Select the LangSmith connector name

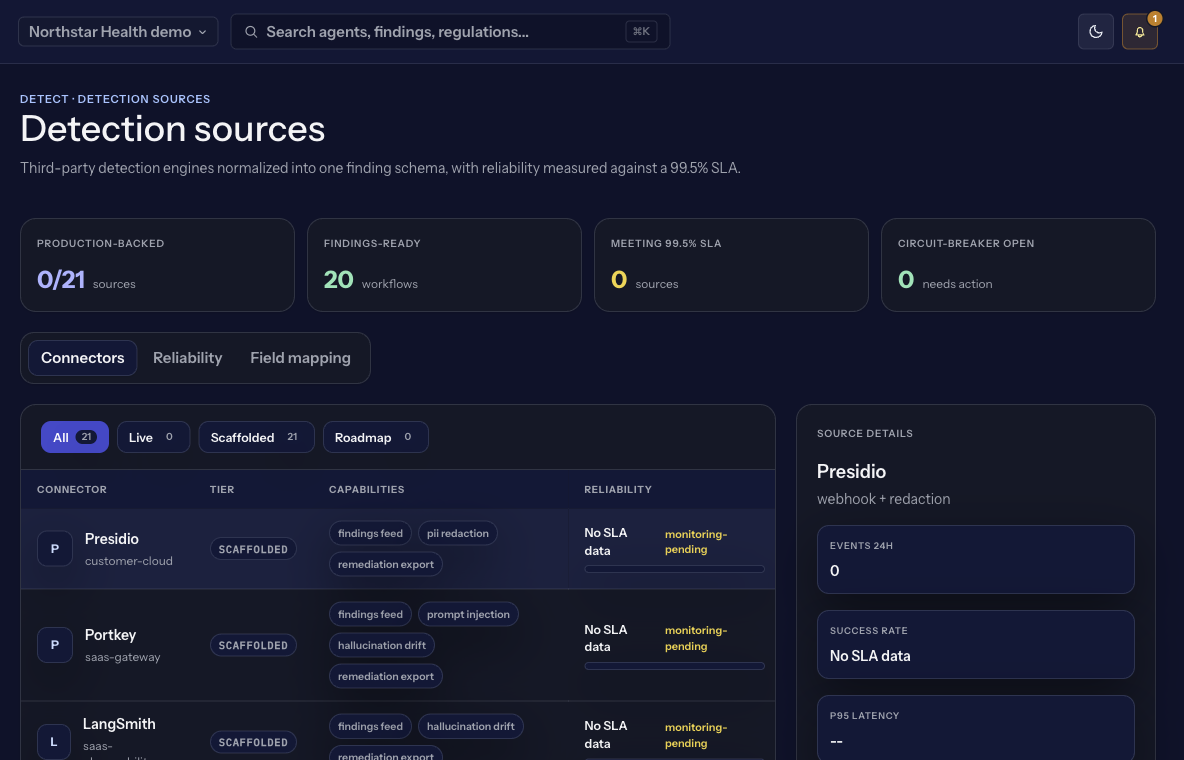pyautogui.click(x=119, y=724)
